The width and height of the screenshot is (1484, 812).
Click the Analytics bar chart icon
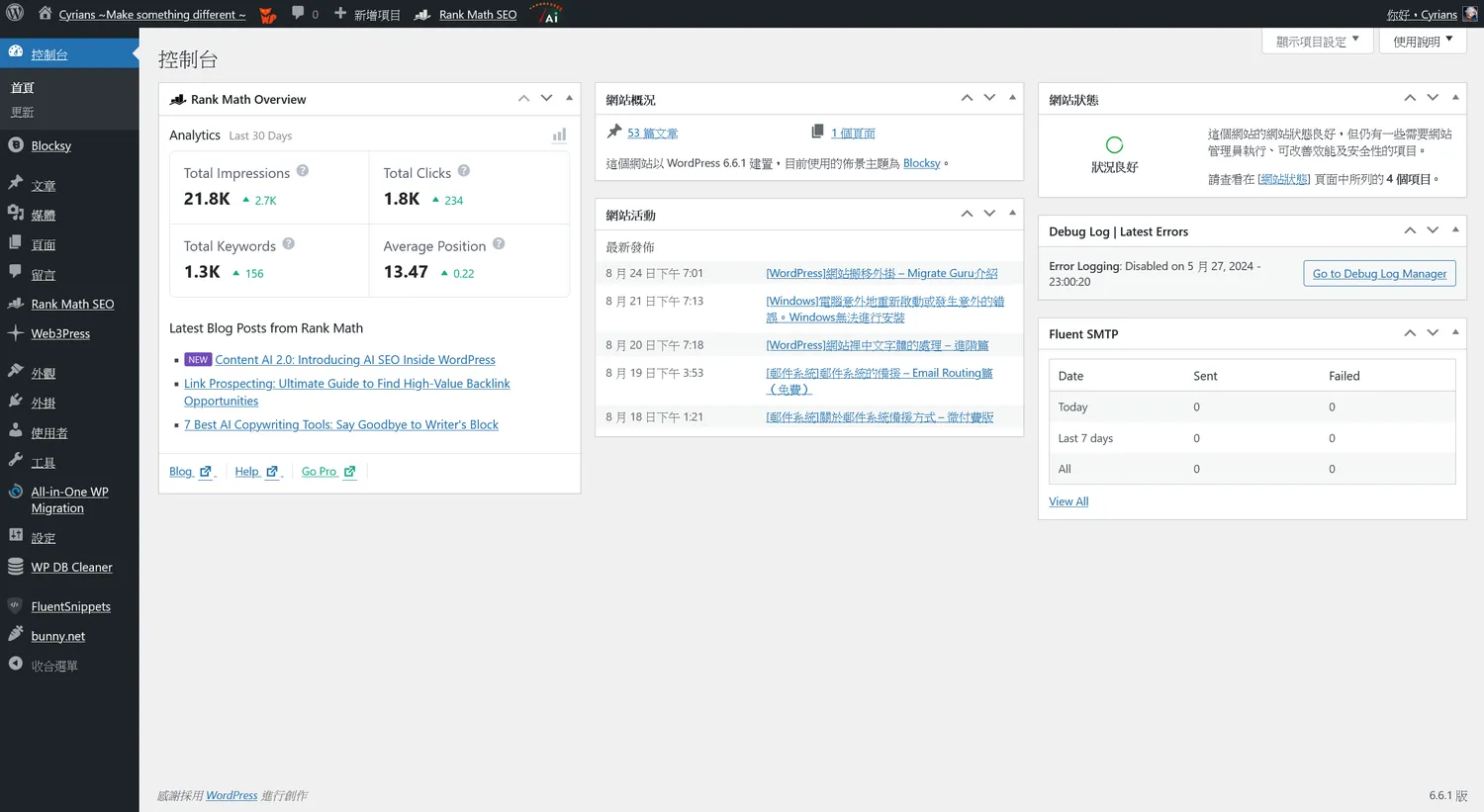tap(559, 135)
